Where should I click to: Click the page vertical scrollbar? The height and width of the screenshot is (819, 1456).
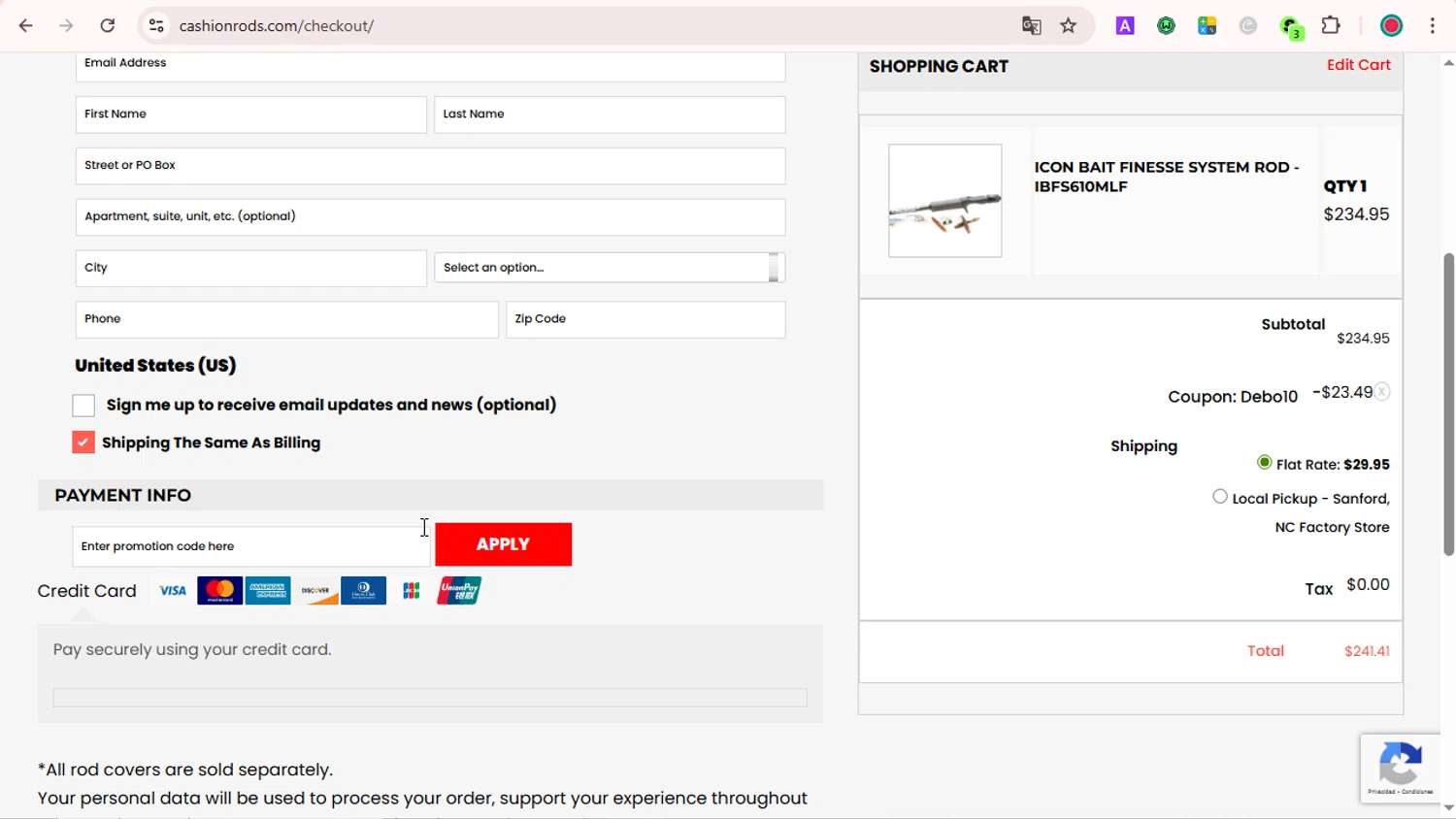pyautogui.click(x=1448, y=404)
